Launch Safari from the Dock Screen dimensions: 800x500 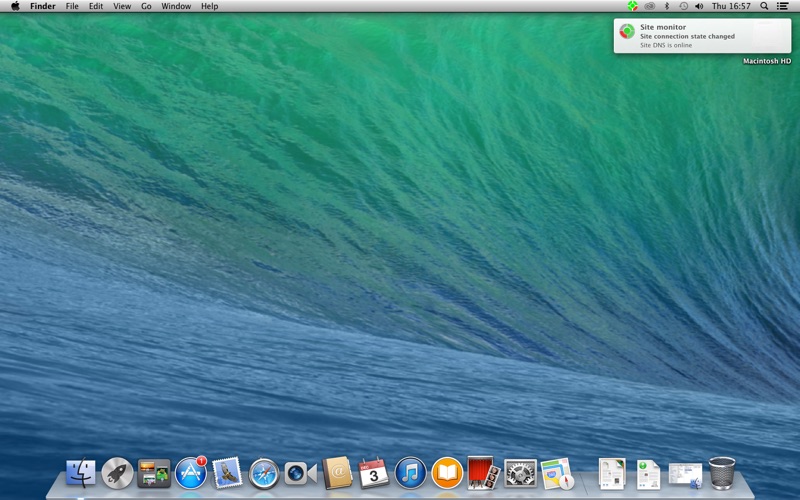pos(264,473)
